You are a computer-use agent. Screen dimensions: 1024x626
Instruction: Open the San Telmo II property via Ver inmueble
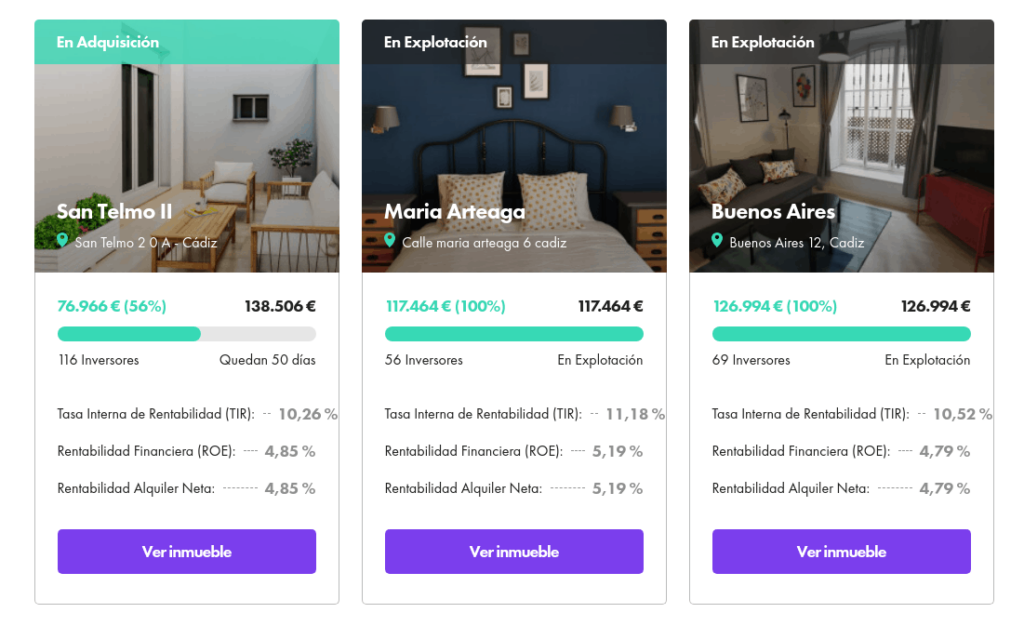187,552
